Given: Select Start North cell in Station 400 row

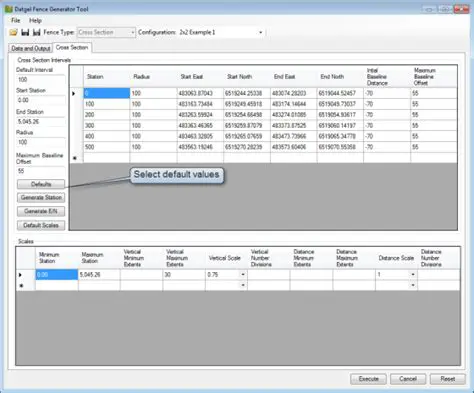Looking at the screenshot, I should (247, 136).
